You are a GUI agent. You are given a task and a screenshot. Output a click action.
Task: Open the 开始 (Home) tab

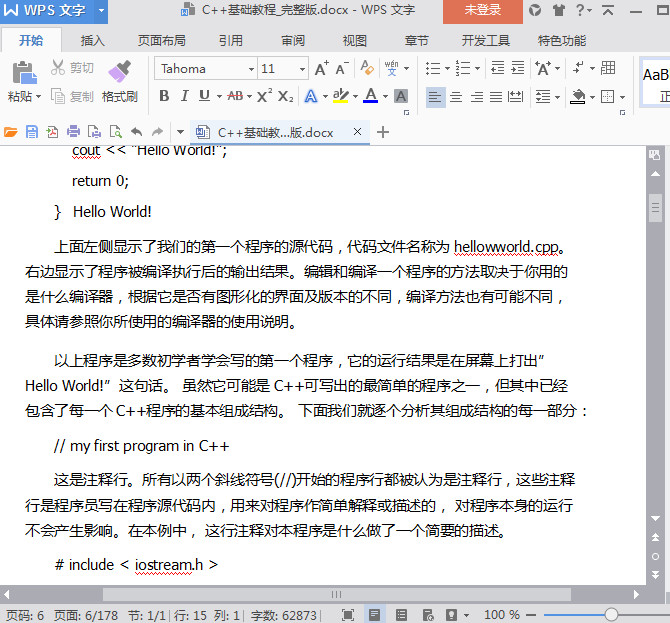31,41
